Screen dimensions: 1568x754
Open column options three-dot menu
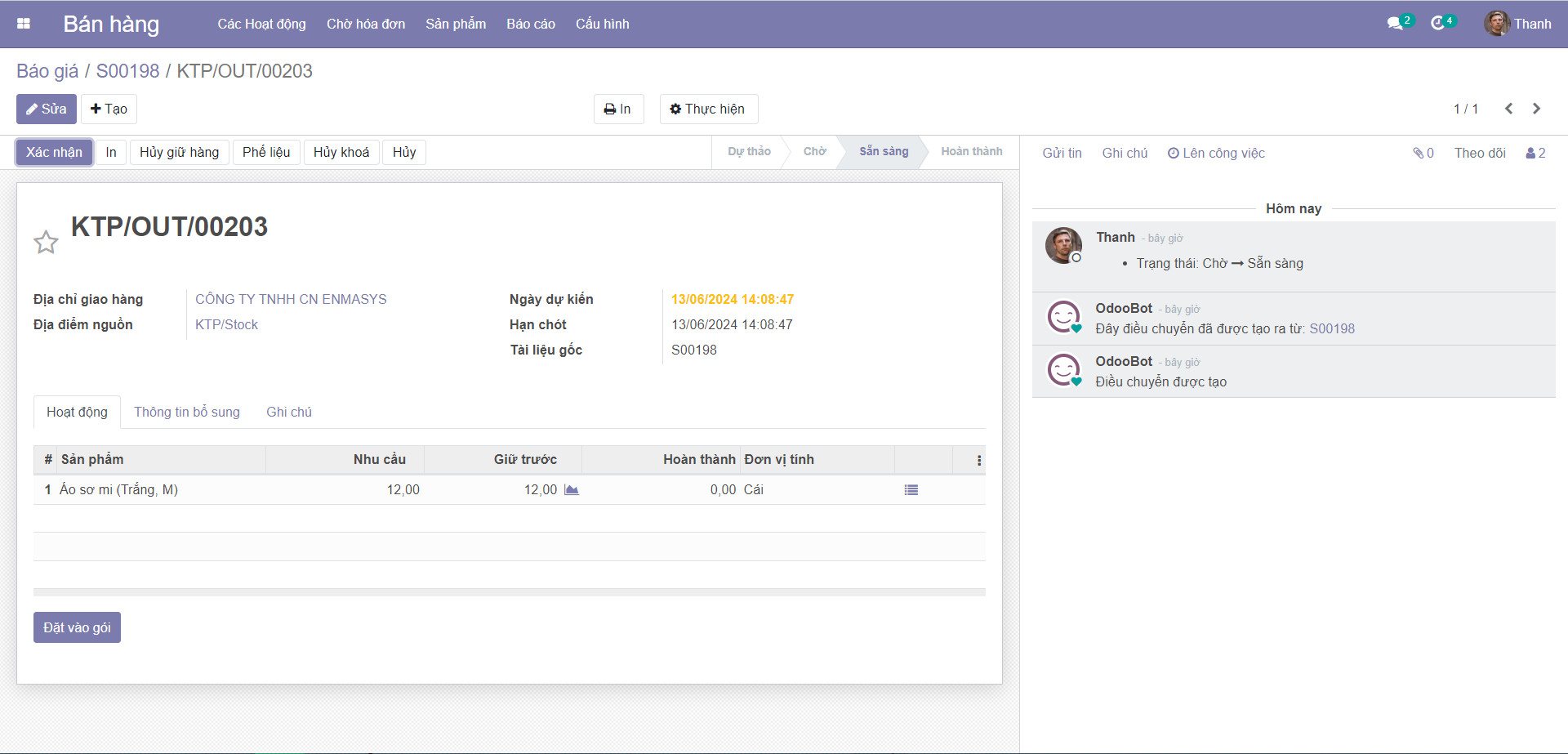click(978, 460)
